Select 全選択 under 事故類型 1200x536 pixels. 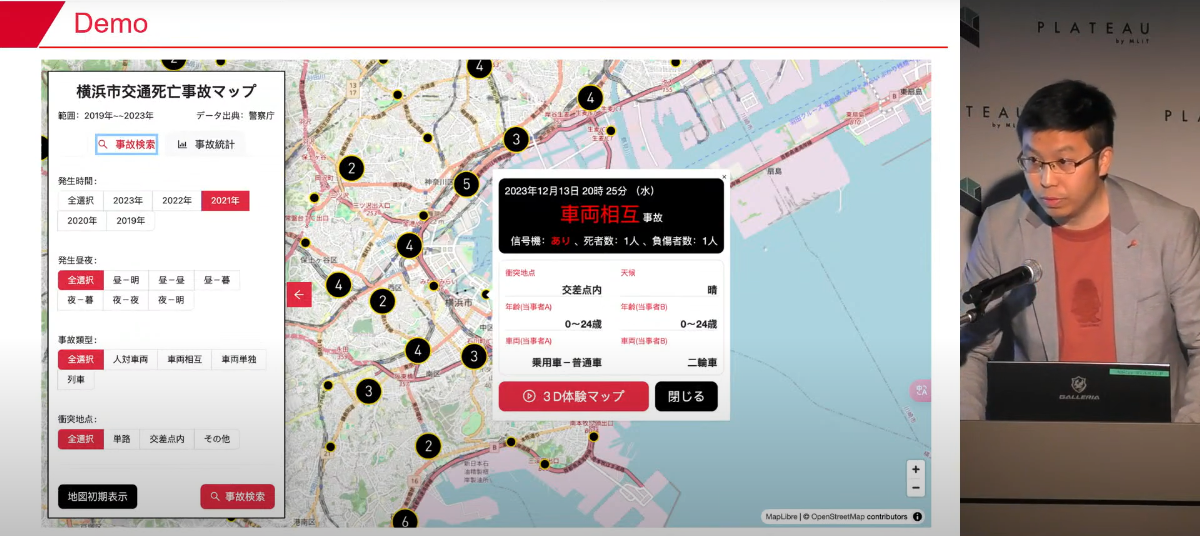click(x=80, y=359)
